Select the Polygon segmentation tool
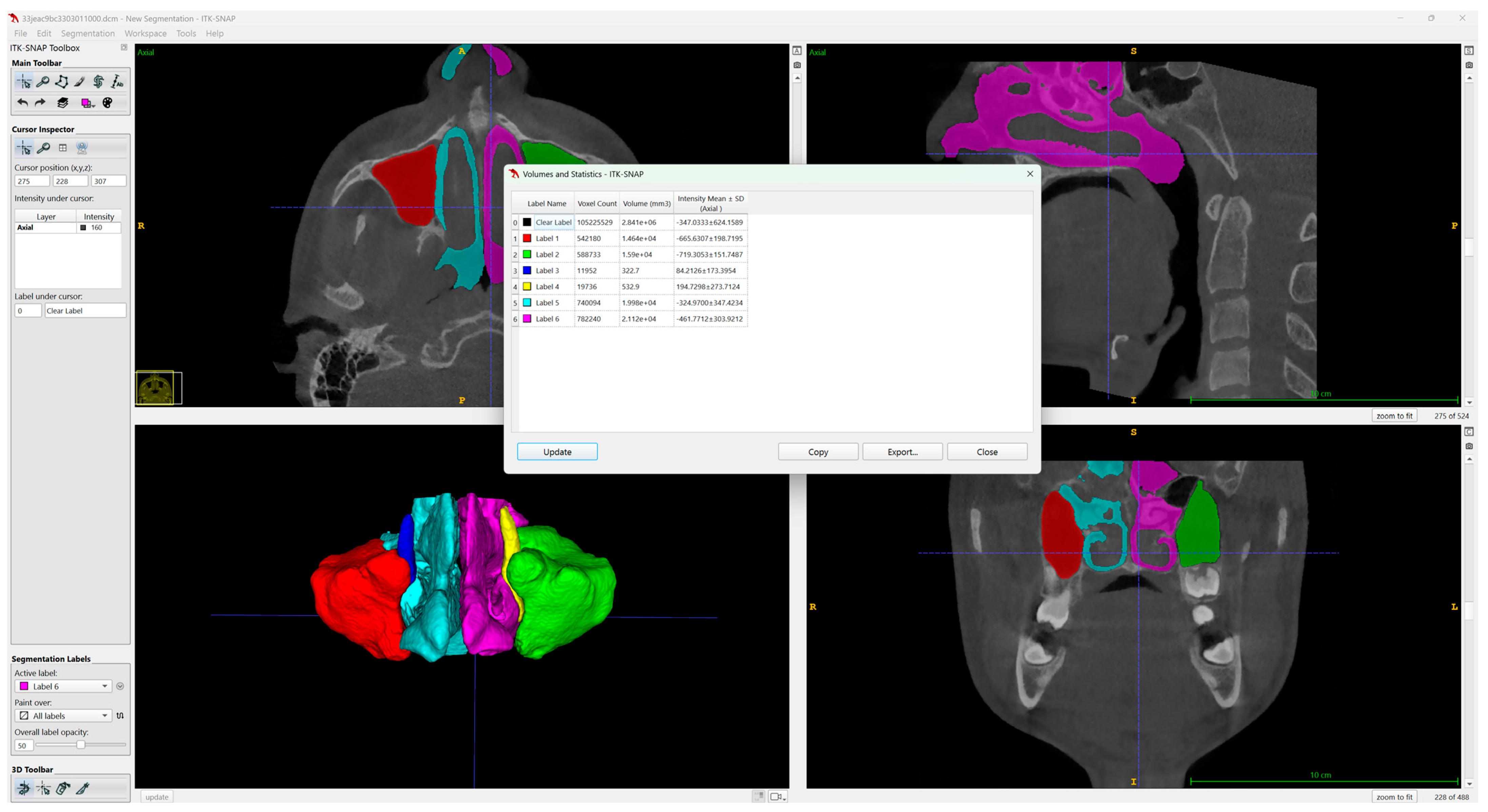The width and height of the screenshot is (1488, 812). (x=61, y=82)
